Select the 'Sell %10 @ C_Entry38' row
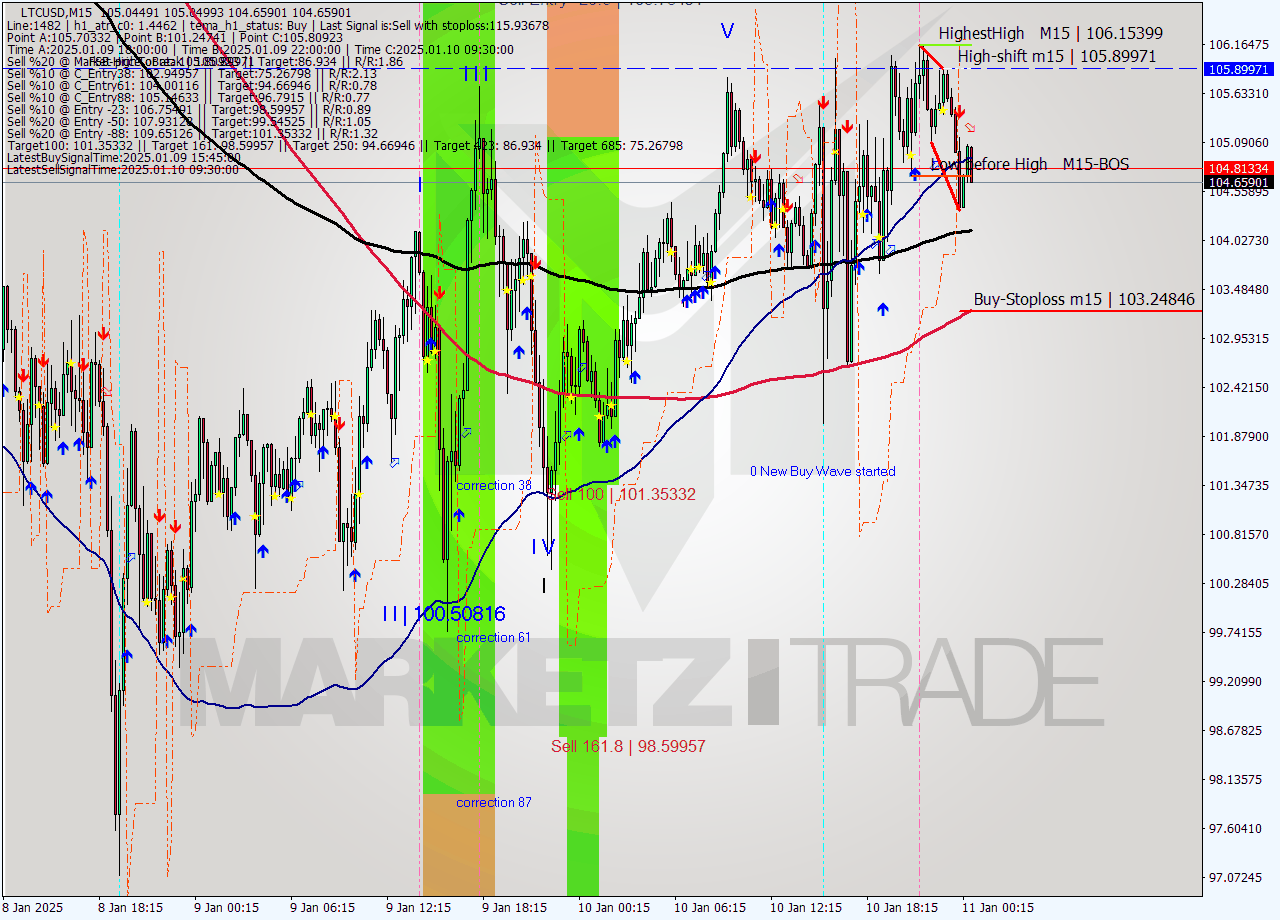Viewport: 1280px width, 920px height. coord(191,73)
